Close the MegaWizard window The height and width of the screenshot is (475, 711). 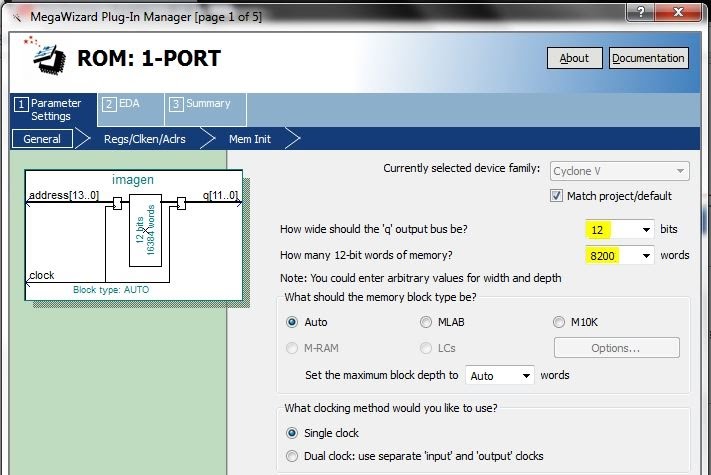[678, 12]
